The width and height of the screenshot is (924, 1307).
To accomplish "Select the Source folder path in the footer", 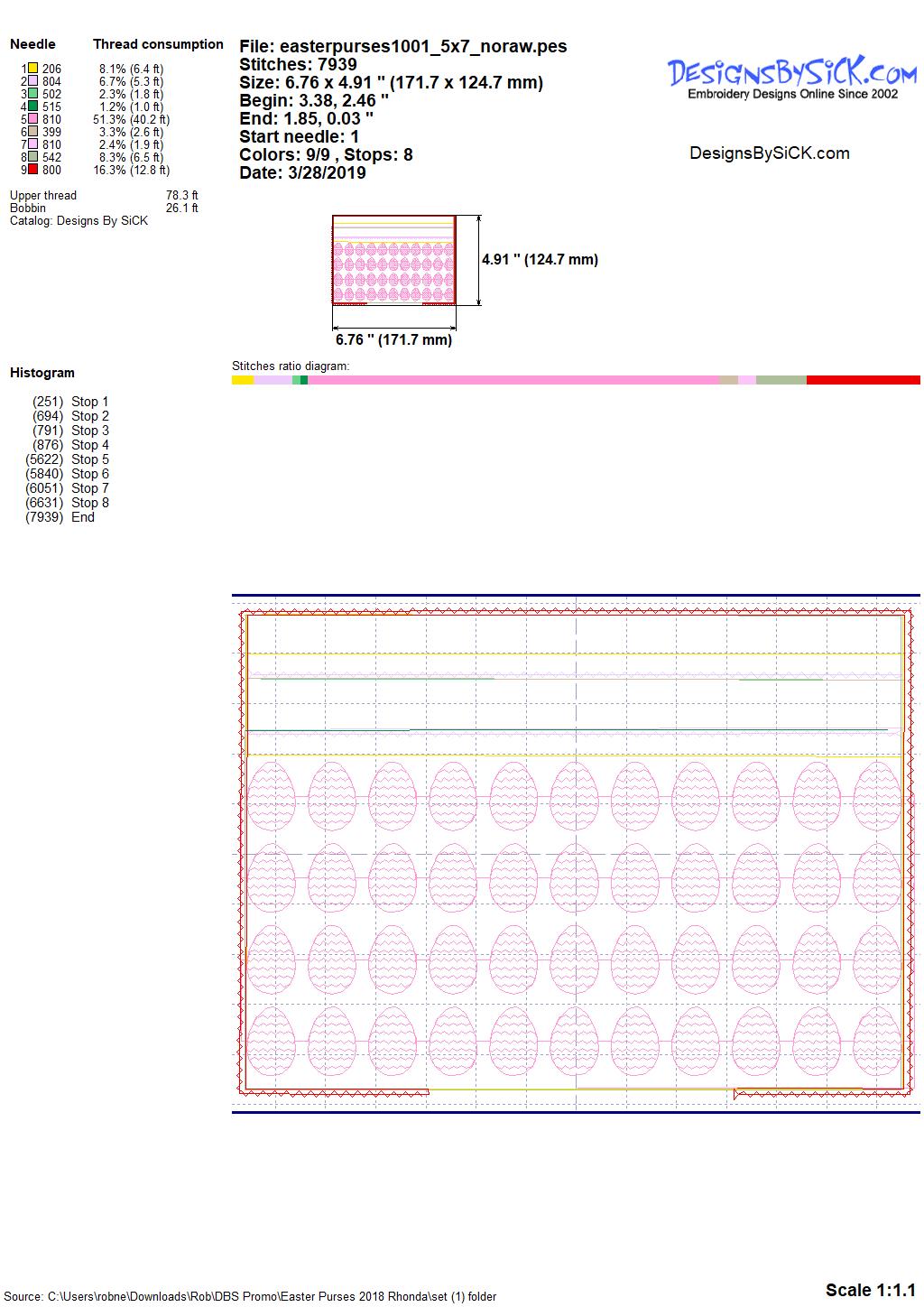I will (x=253, y=1296).
